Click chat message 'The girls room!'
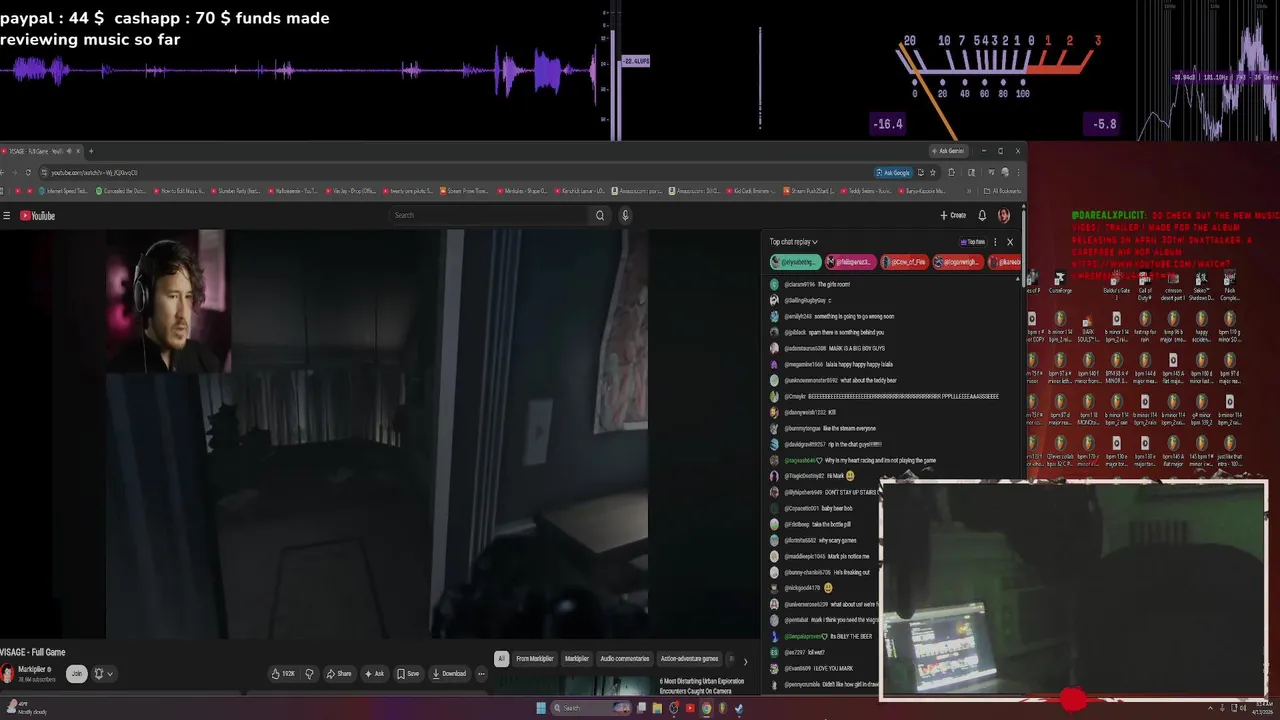 point(834,285)
